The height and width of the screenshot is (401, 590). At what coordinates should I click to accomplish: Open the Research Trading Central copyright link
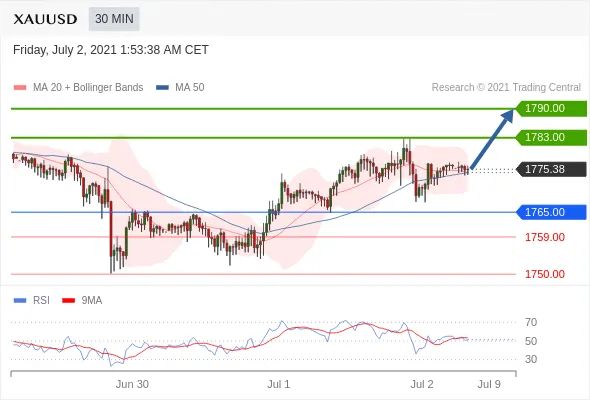click(x=506, y=88)
